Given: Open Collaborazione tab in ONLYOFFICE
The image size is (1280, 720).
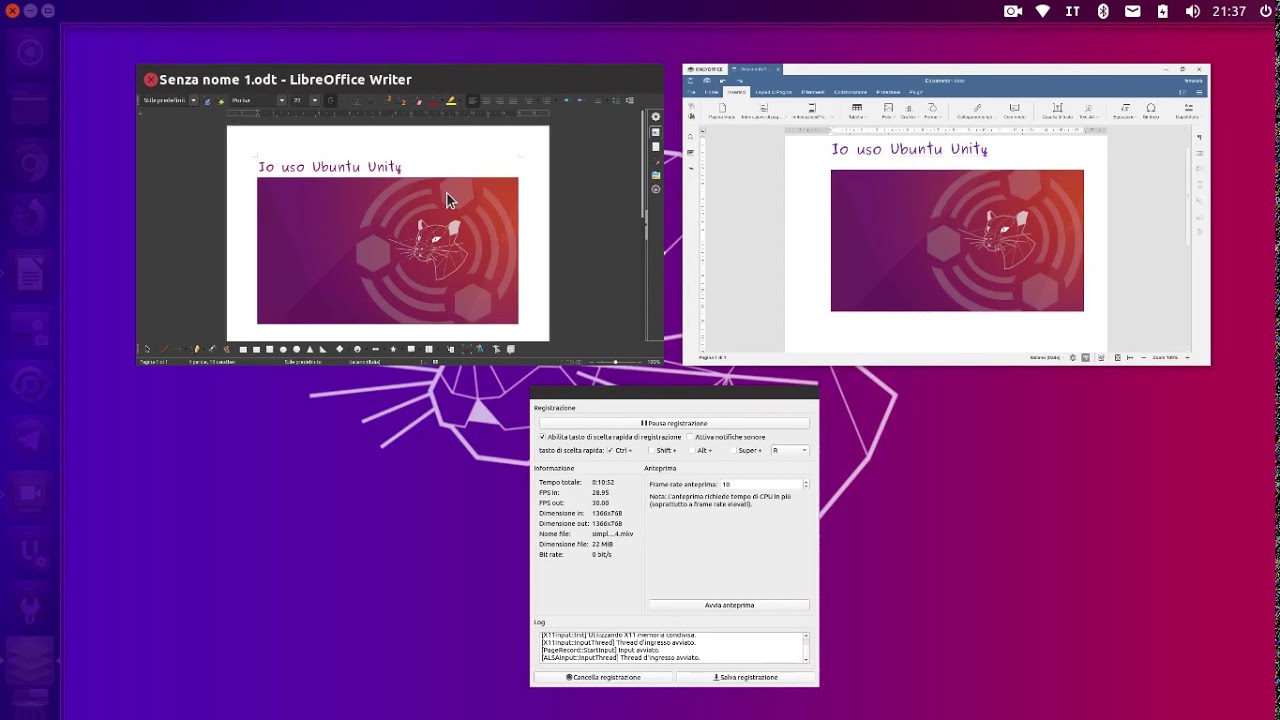Looking at the screenshot, I should click(x=850, y=92).
